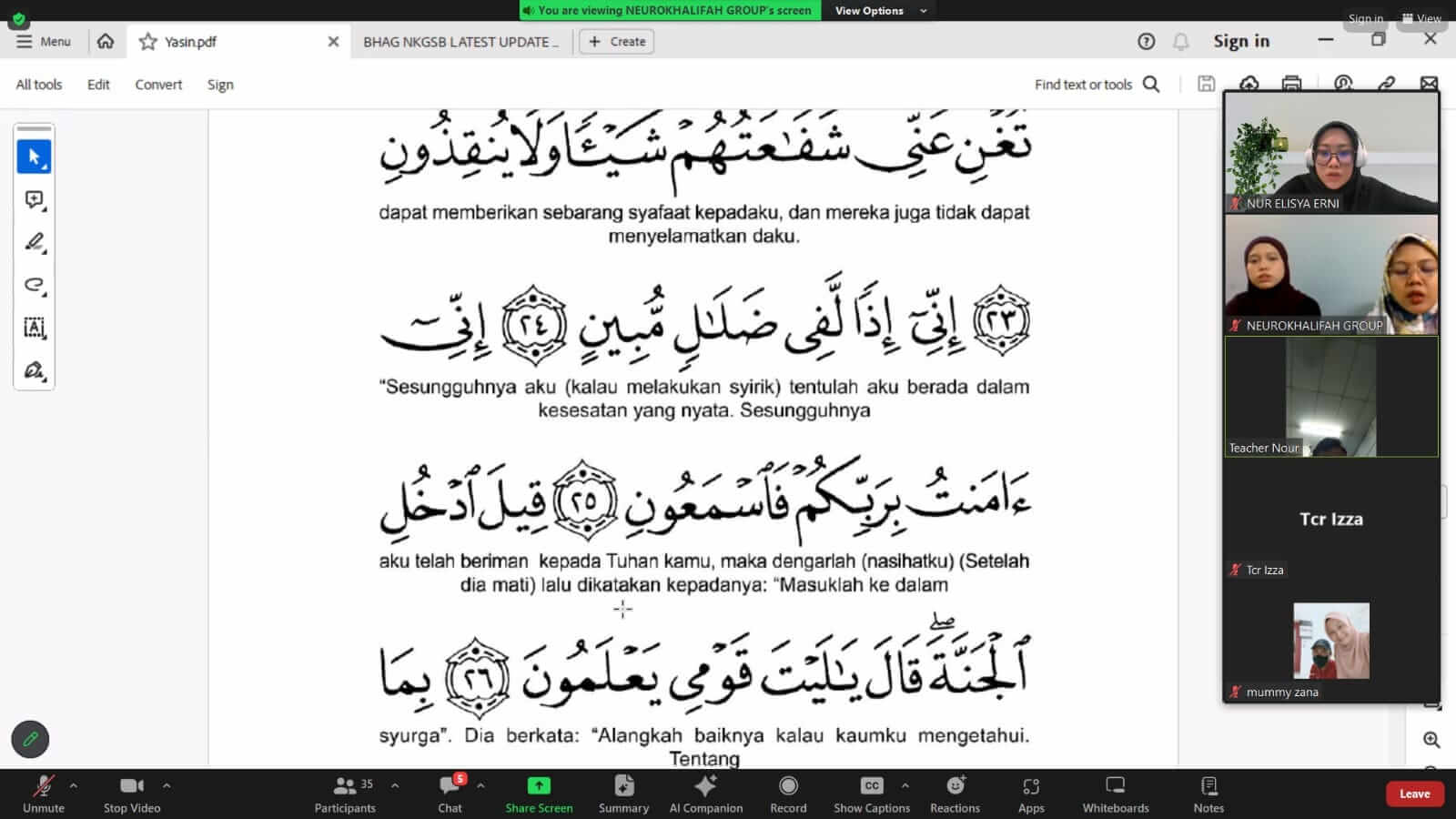Select Tcr Izza participant tile
Image resolution: width=1456 pixels, height=819 pixels.
coord(1331,519)
